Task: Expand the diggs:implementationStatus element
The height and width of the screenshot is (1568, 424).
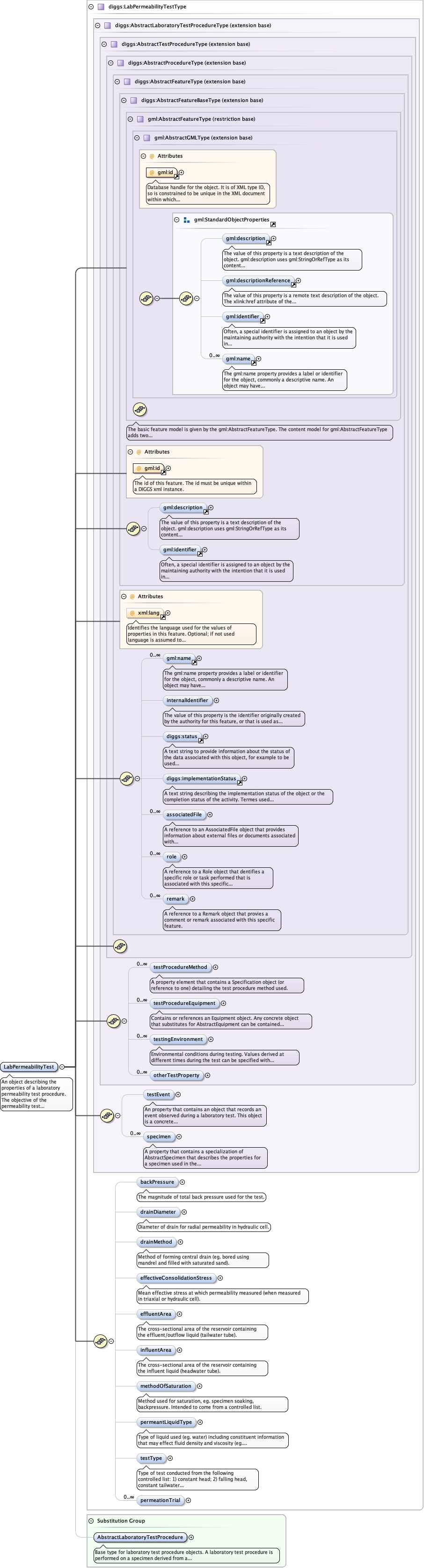Action: 245,778
